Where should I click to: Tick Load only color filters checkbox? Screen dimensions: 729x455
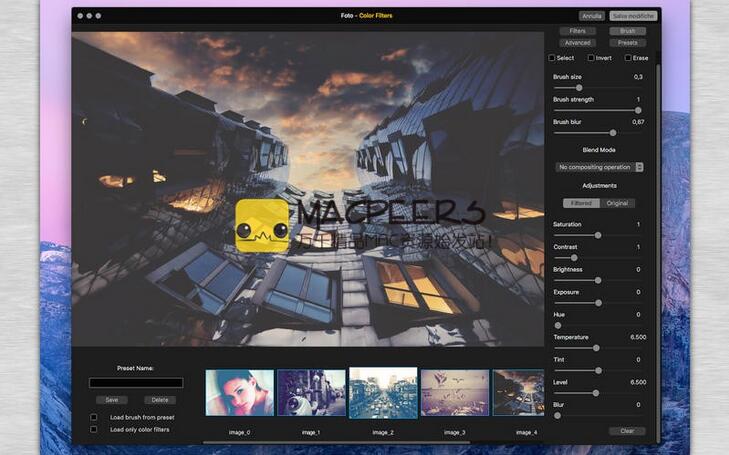tap(94, 429)
